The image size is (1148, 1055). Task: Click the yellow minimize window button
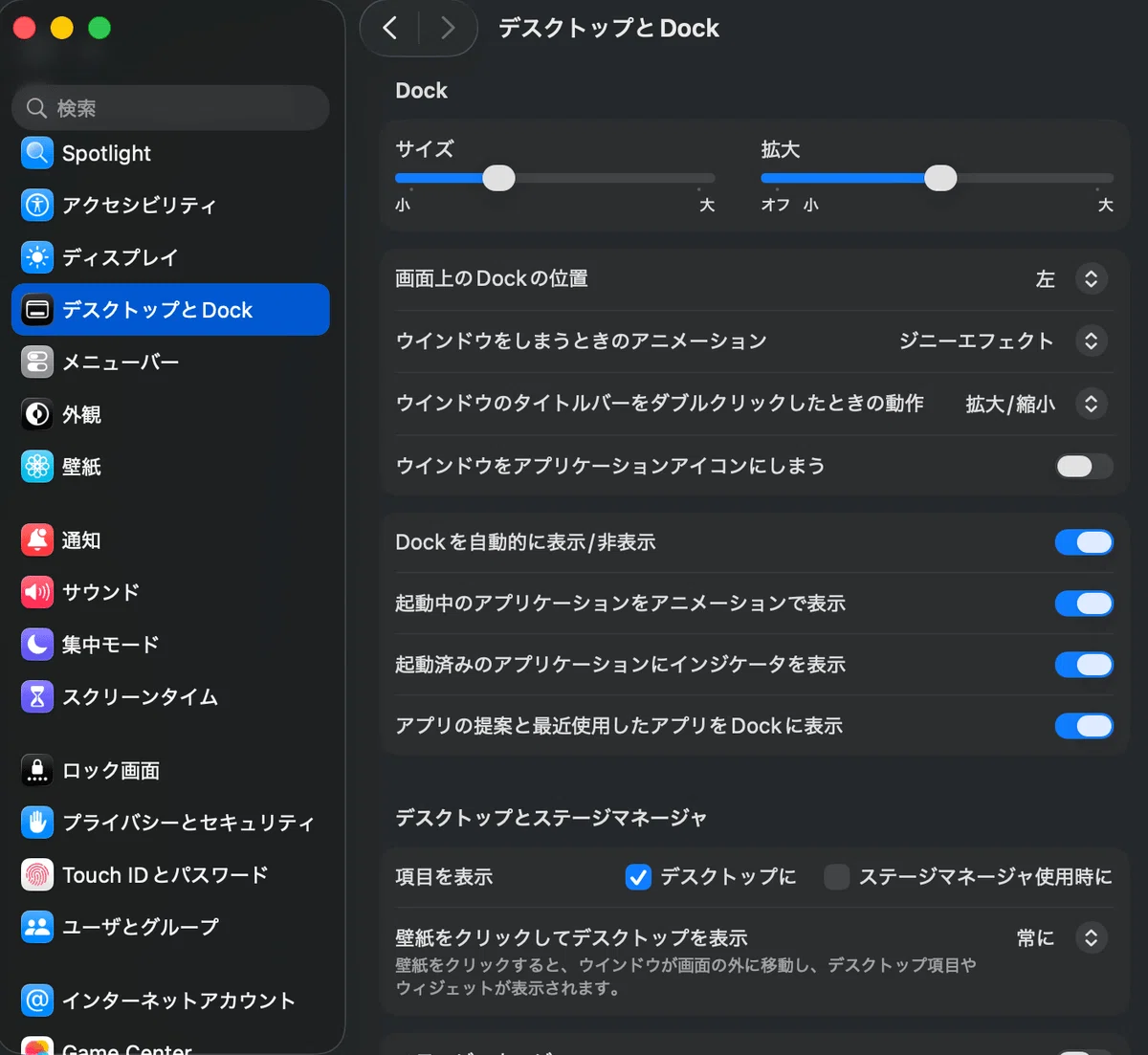point(62,28)
